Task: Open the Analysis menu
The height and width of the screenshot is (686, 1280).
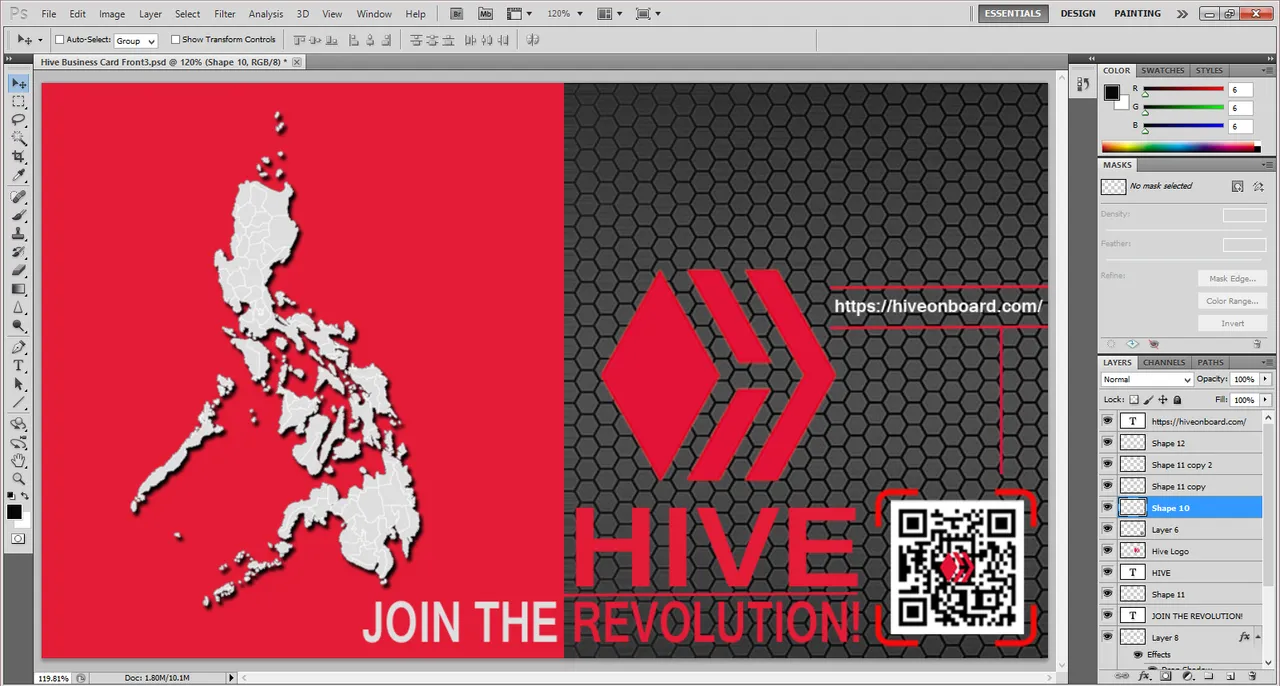Action: click(x=266, y=14)
